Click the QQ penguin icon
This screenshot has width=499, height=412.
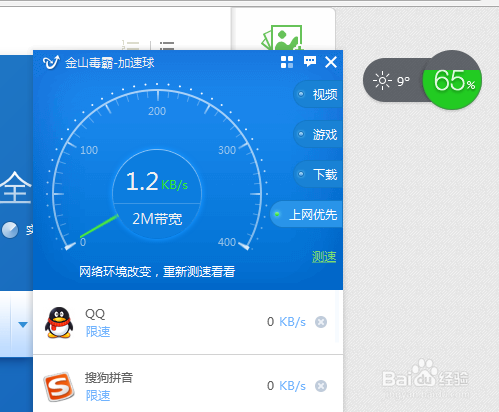(x=59, y=323)
